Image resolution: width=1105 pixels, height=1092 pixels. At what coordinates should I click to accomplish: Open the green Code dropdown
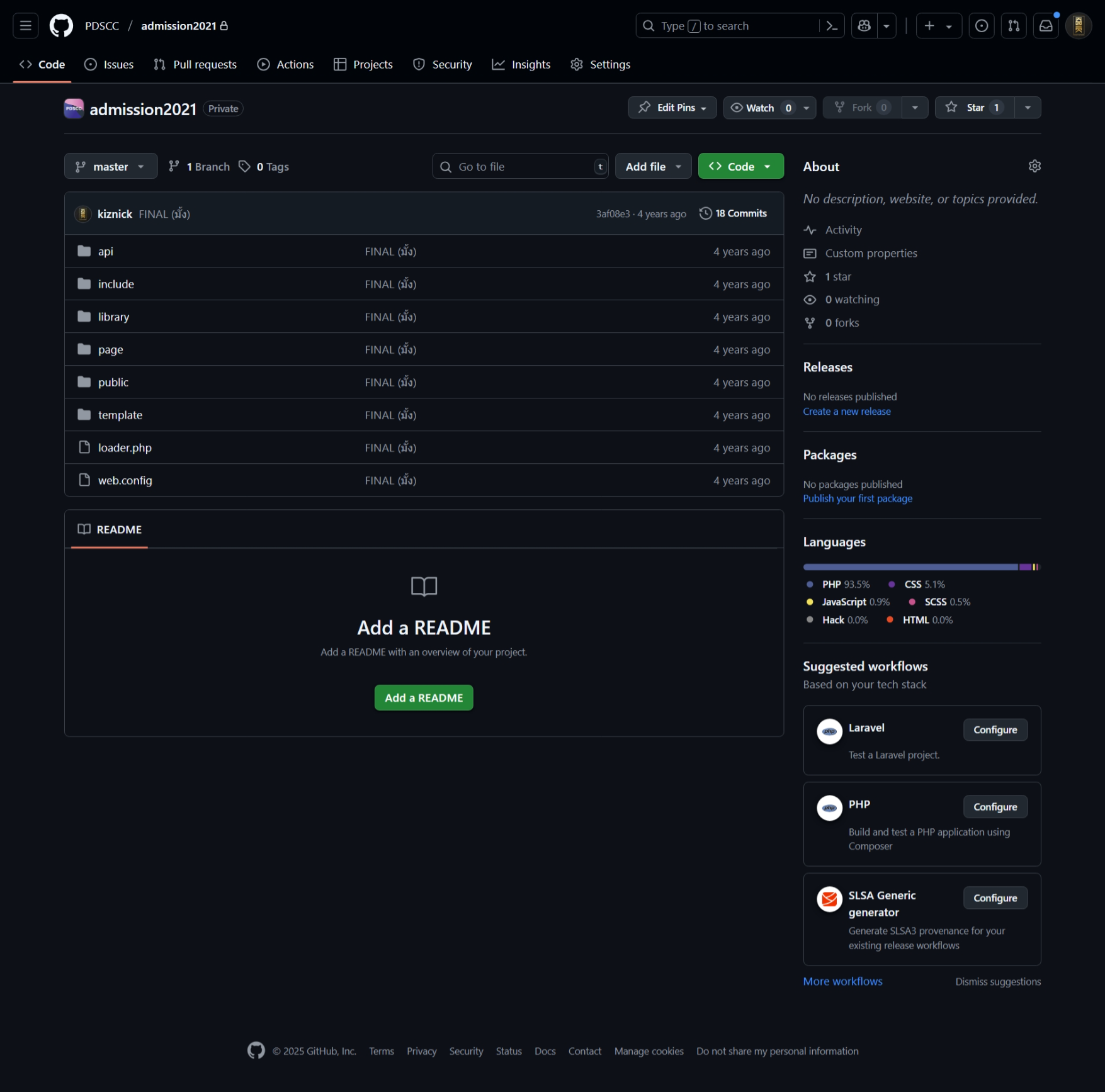pos(740,166)
